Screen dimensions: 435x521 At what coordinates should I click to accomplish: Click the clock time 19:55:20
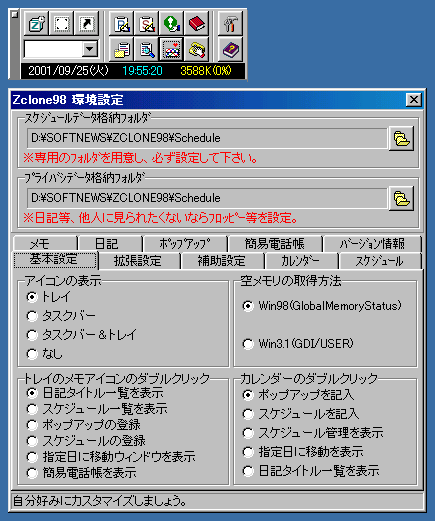coord(142,71)
